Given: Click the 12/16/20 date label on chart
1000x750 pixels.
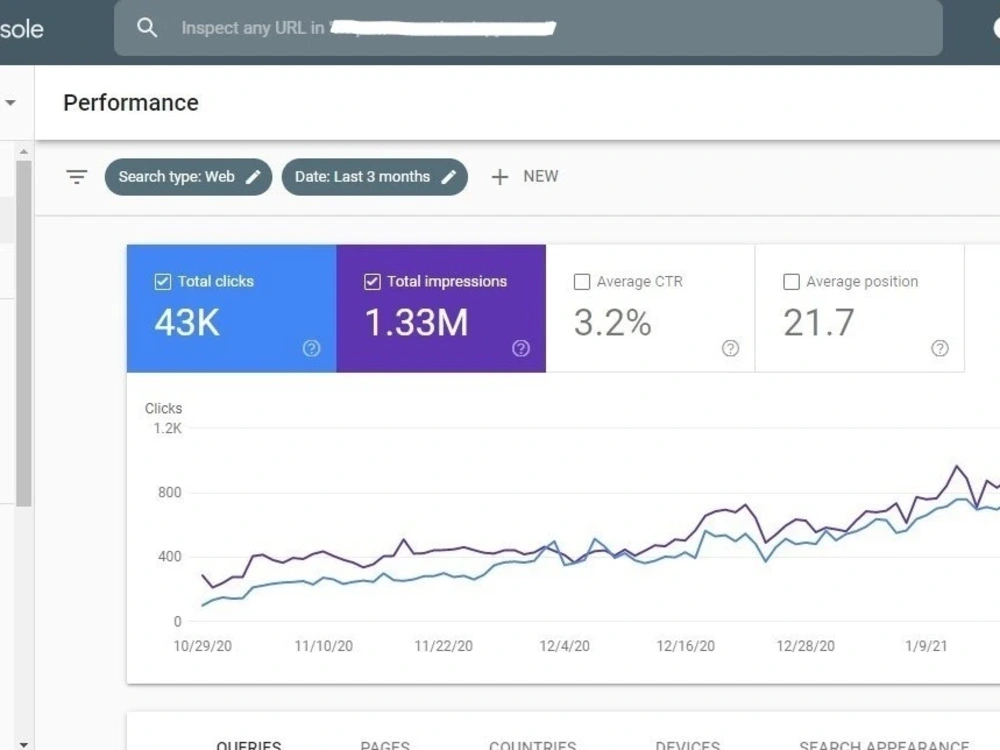Looking at the screenshot, I should pos(686,646).
